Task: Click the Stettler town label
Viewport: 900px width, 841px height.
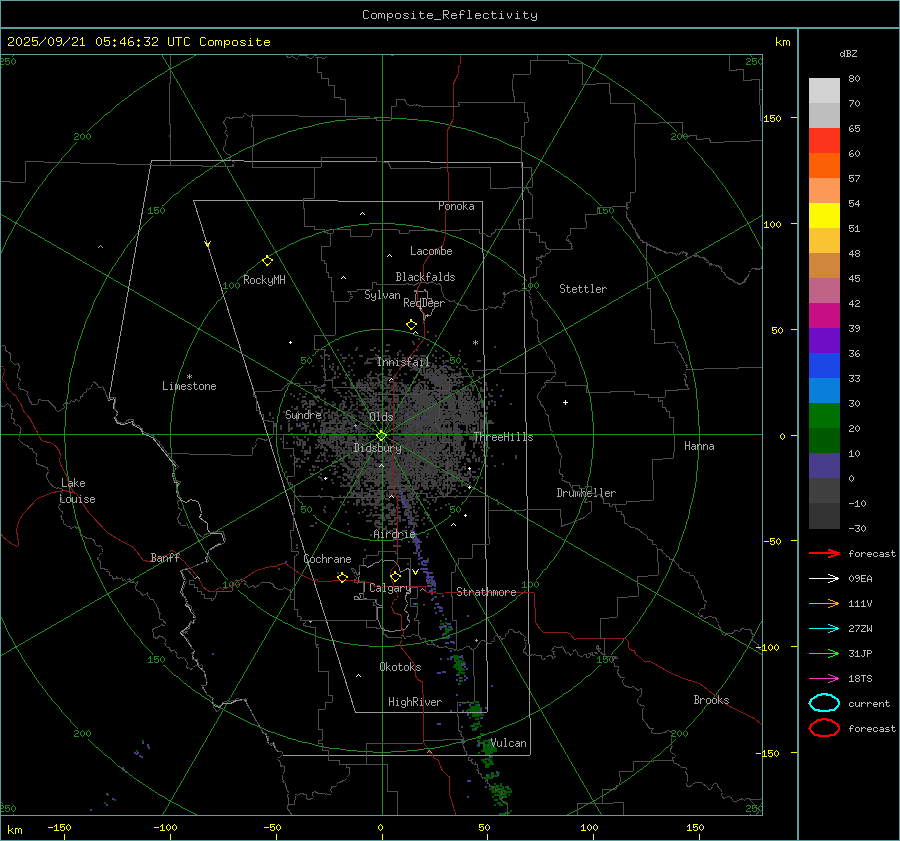Action: click(x=582, y=289)
